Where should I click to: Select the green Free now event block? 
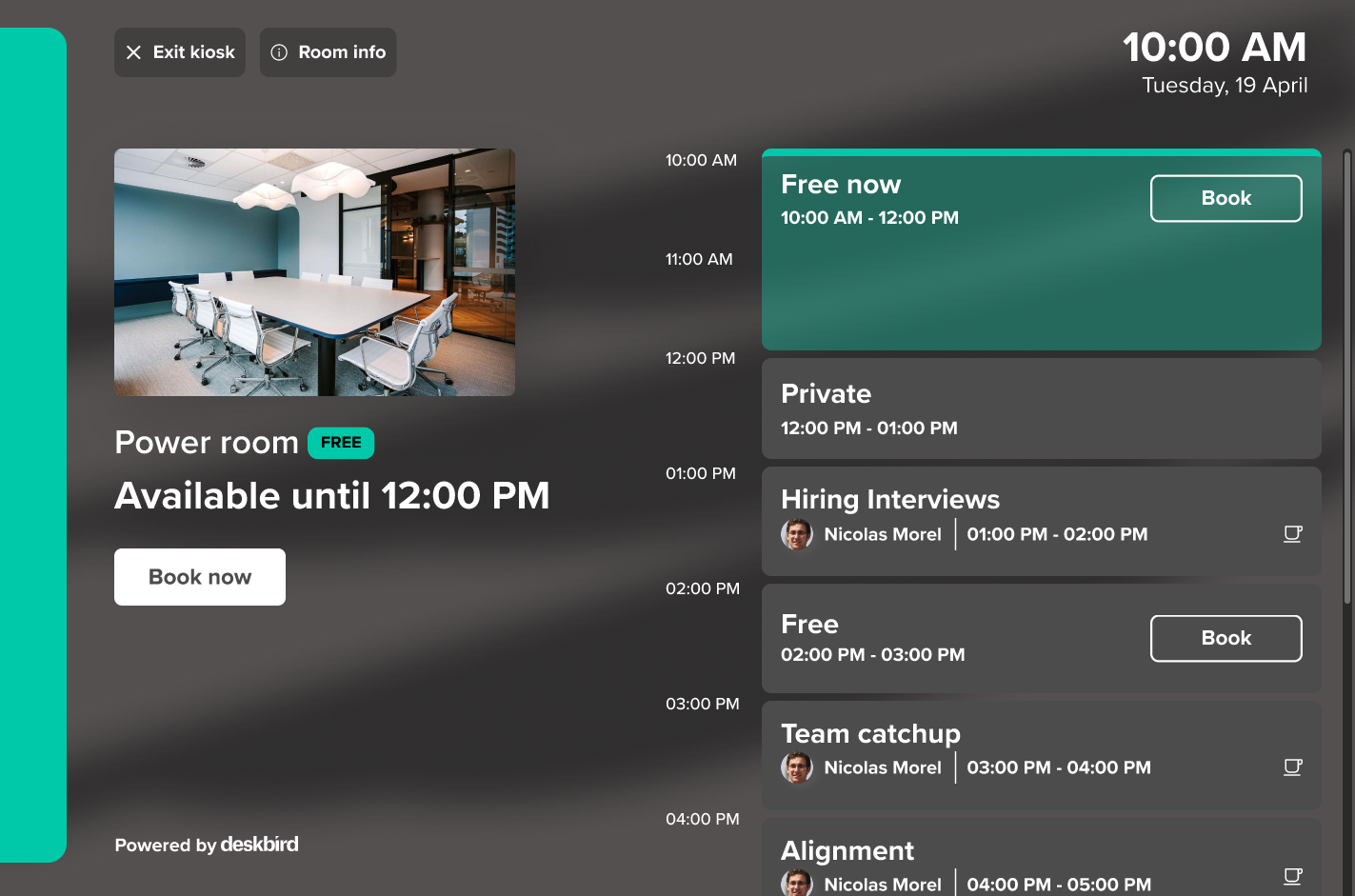(x=1041, y=250)
